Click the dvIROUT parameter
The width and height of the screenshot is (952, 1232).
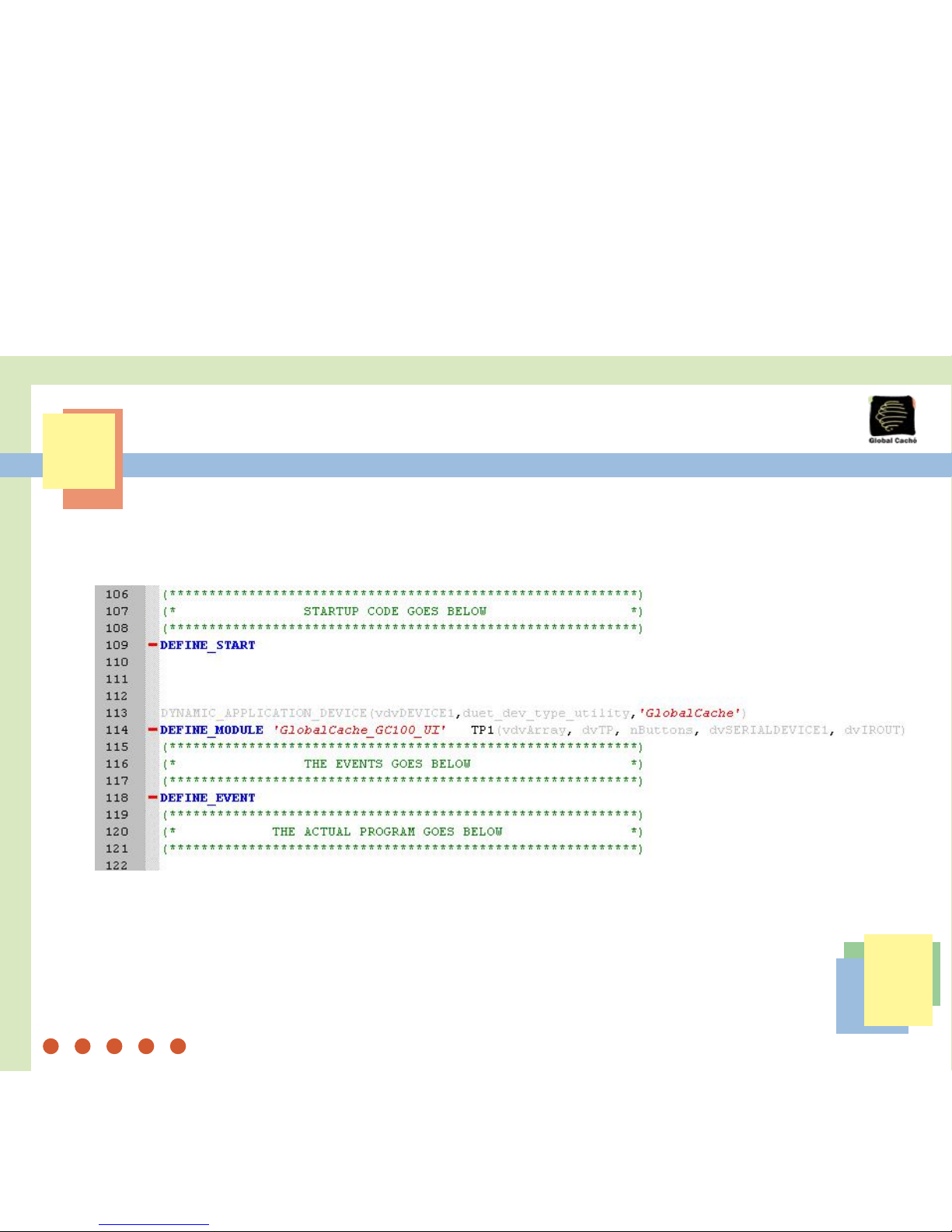click(x=874, y=730)
